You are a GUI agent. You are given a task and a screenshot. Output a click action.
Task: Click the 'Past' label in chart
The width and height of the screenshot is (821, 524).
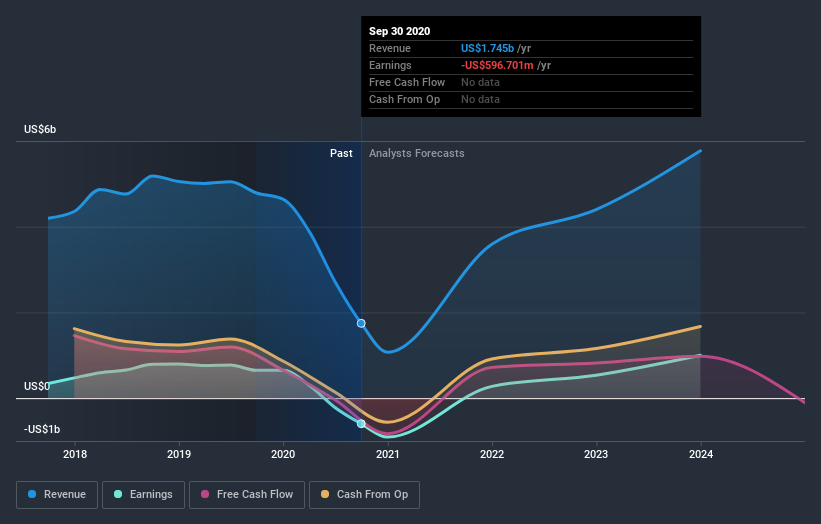click(341, 153)
